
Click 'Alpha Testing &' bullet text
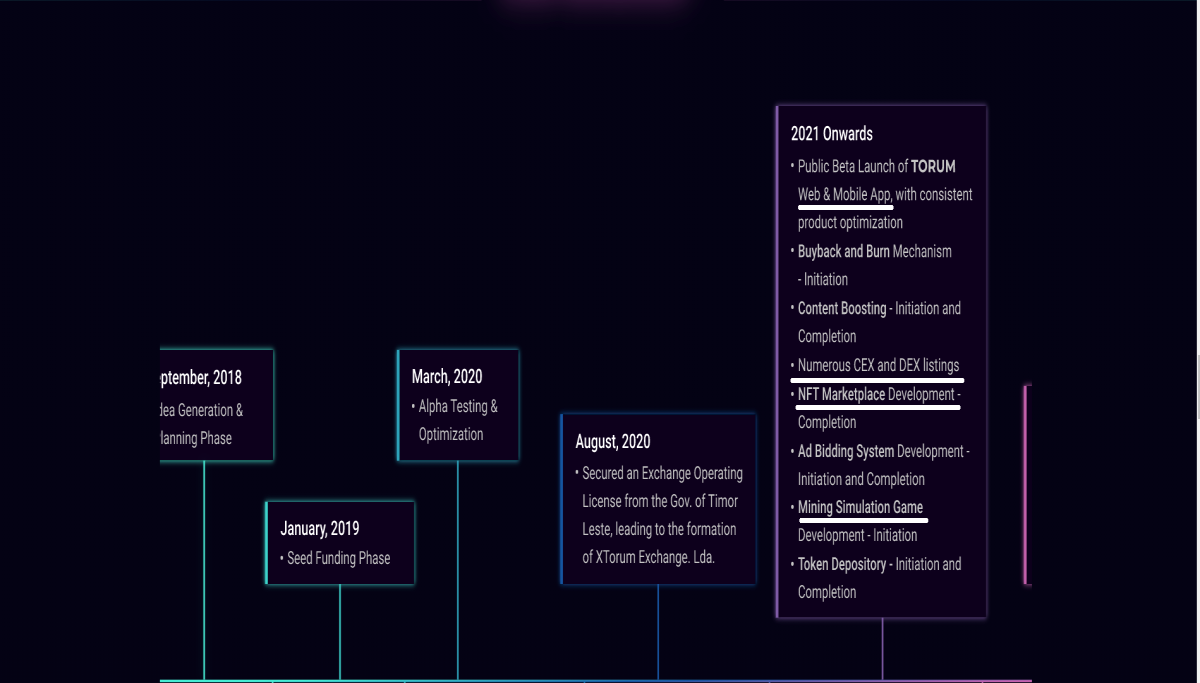point(458,406)
